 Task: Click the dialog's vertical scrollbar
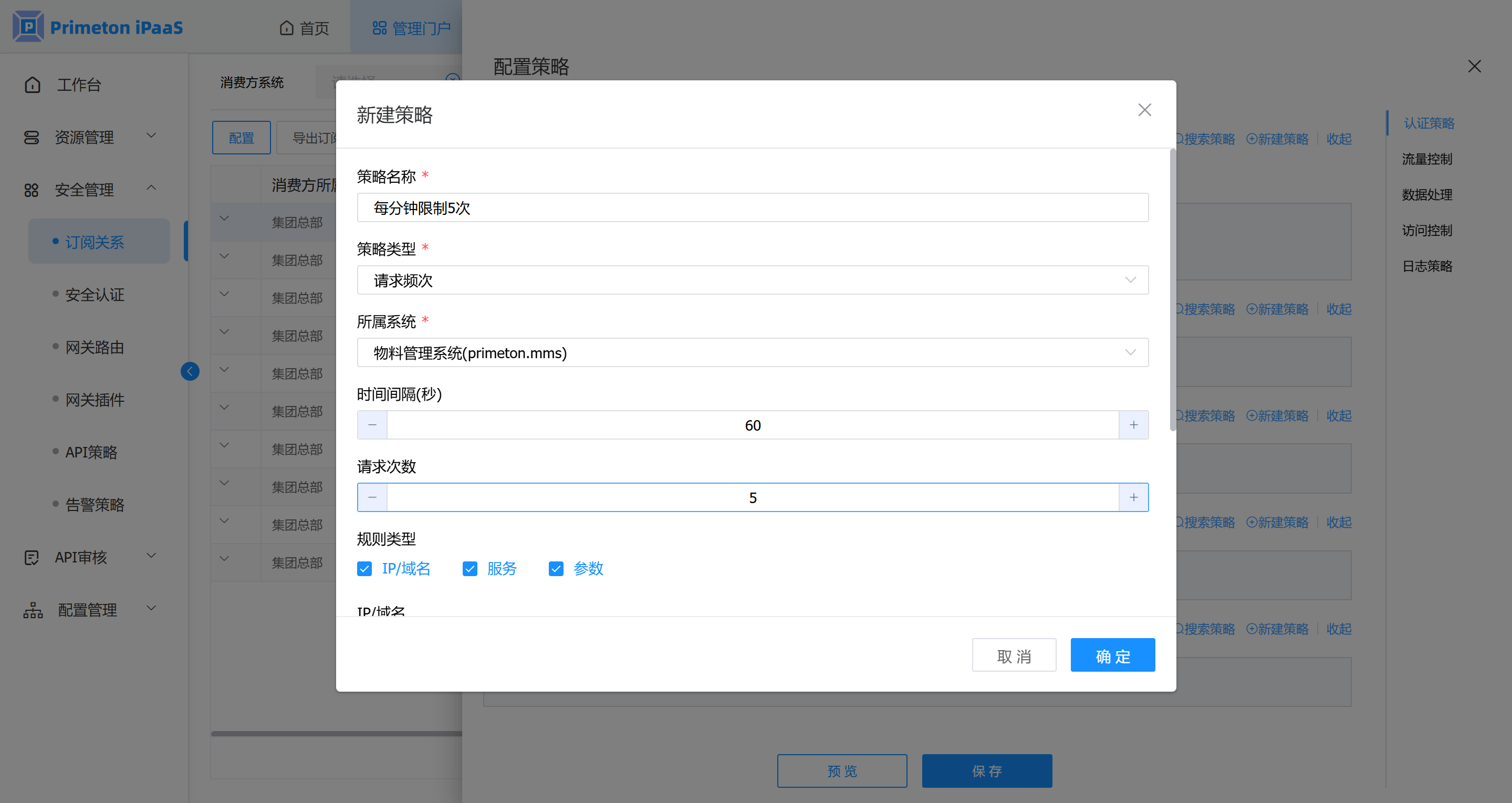[1172, 290]
